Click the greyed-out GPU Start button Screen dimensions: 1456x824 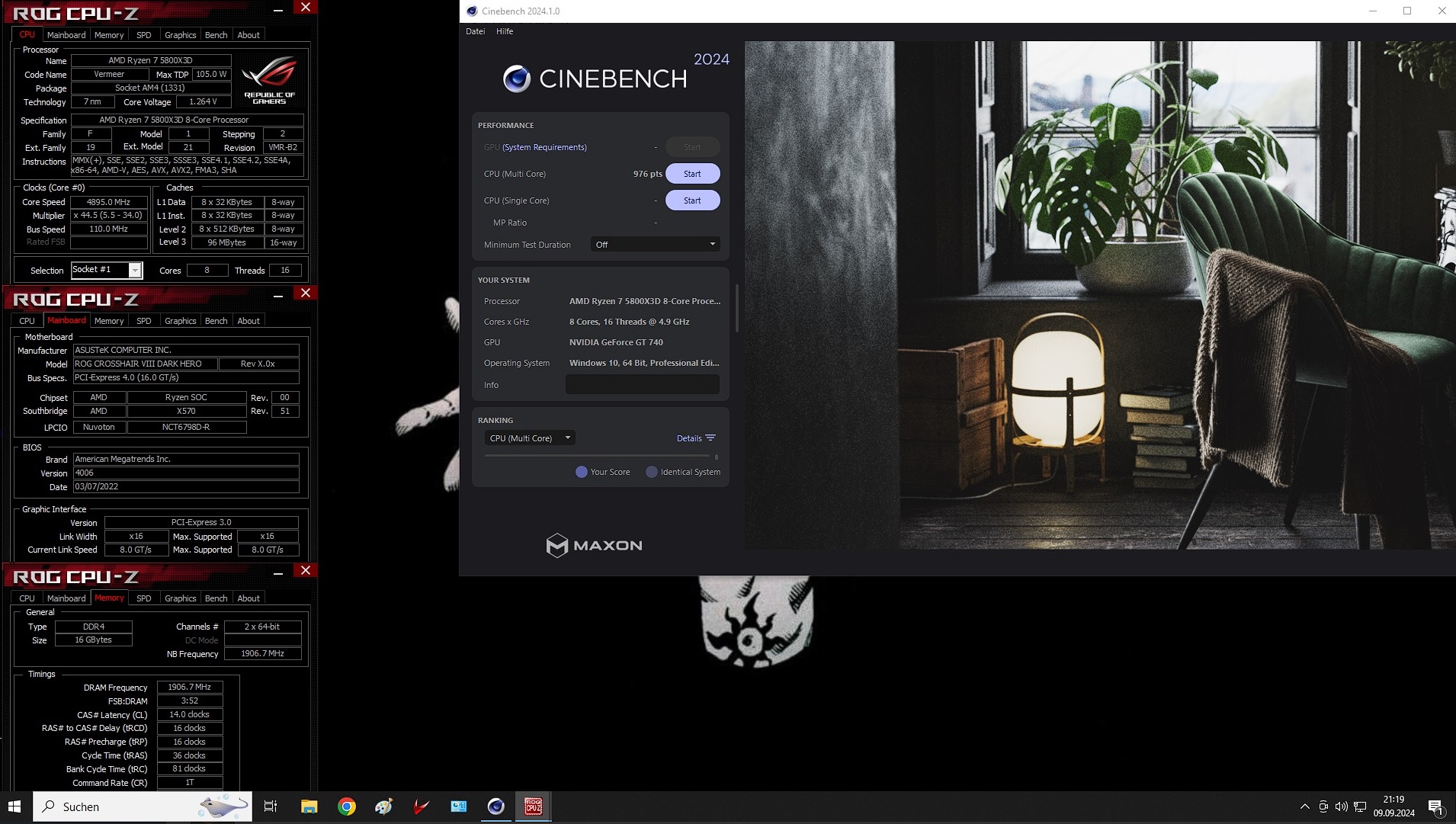pos(692,147)
